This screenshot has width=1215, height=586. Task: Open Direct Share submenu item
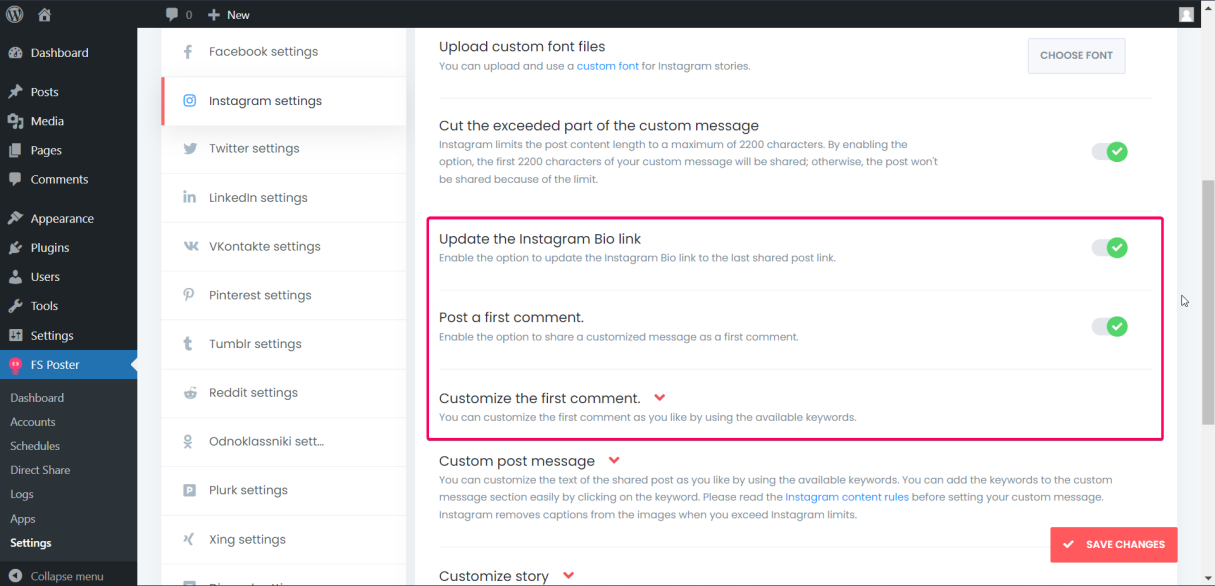40,470
